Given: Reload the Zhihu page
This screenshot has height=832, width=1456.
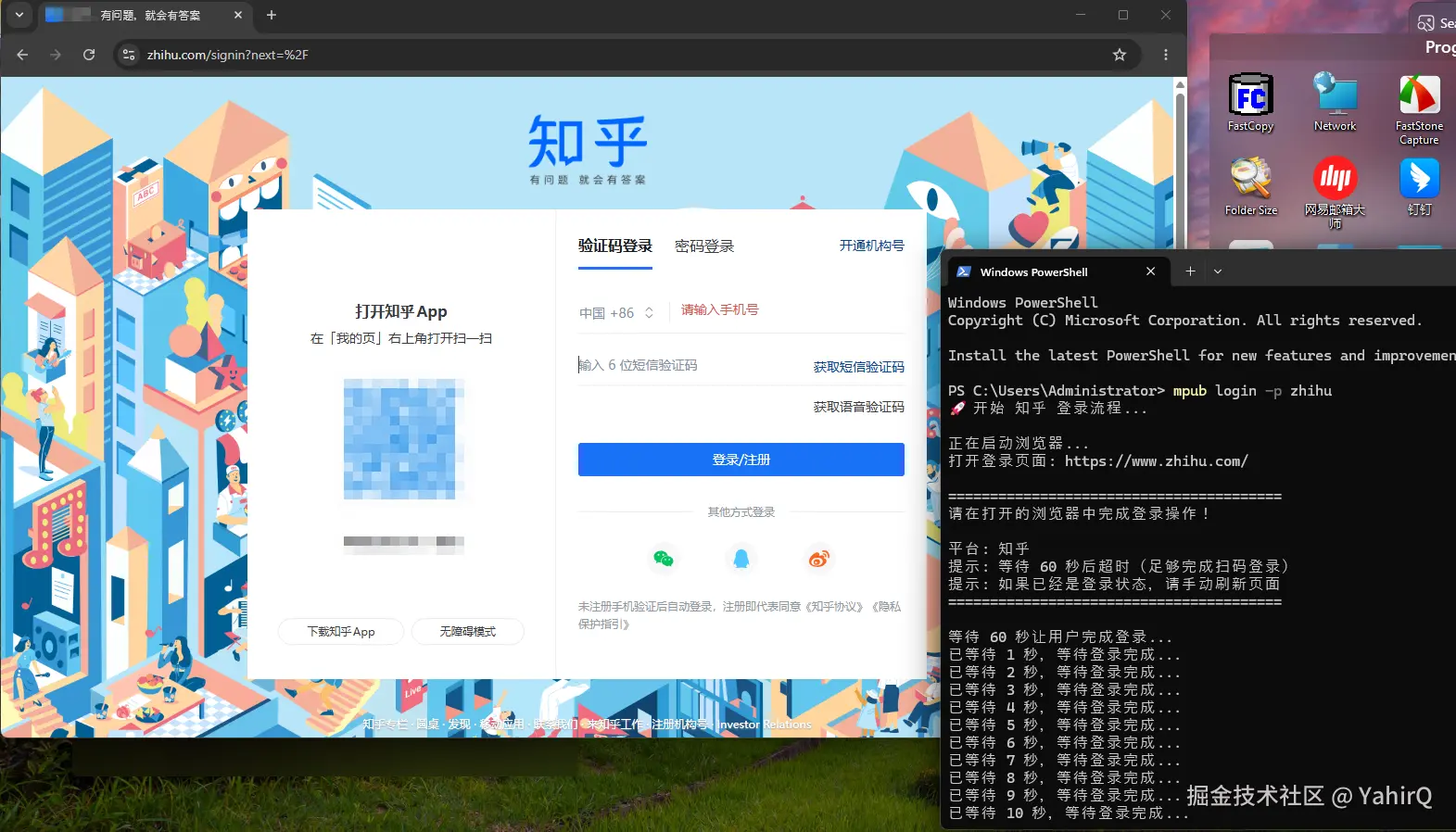Looking at the screenshot, I should coord(89,55).
